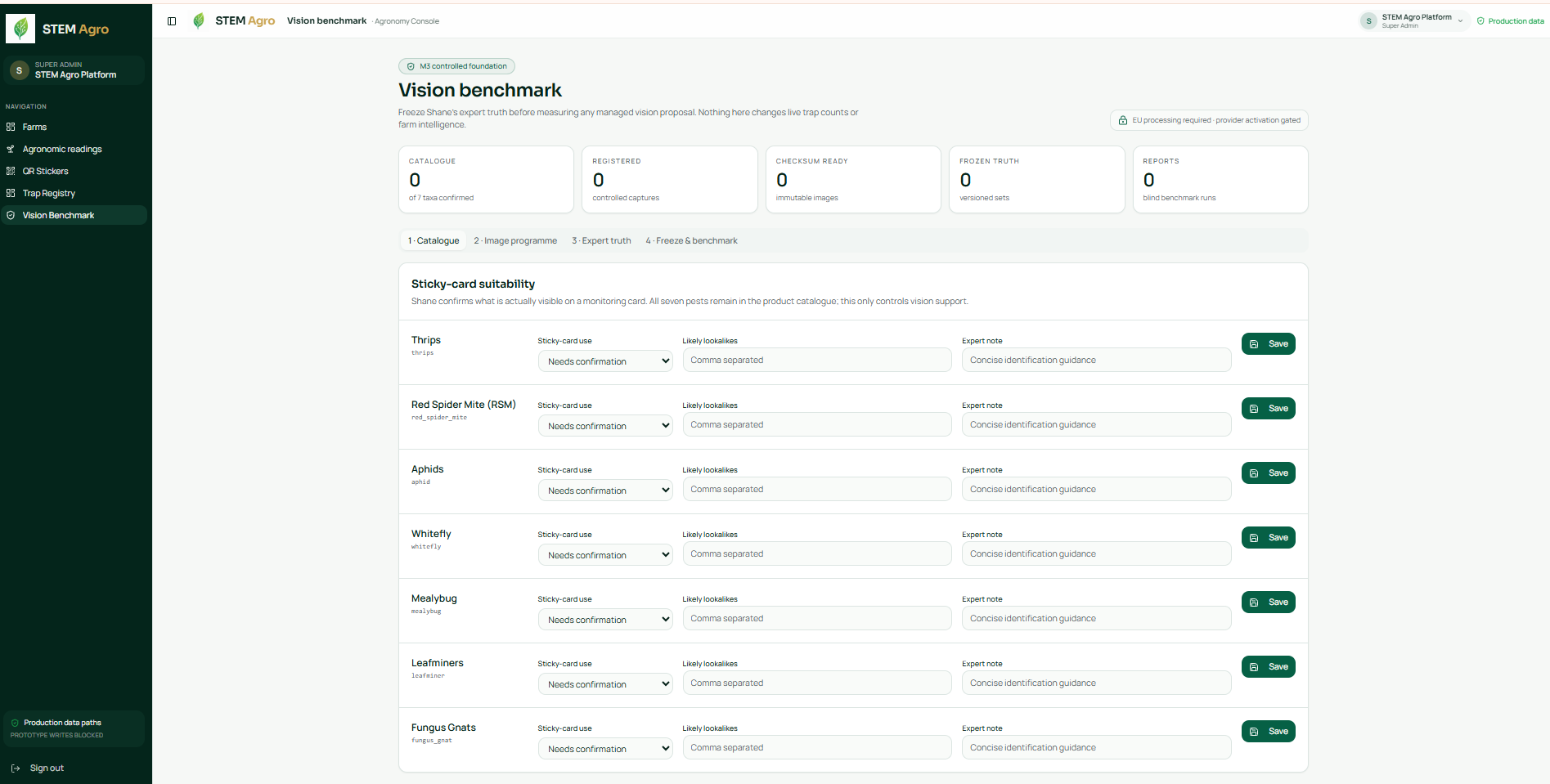Click Whitefly expert note field
This screenshot has width=1550, height=784.
[x=1096, y=553]
